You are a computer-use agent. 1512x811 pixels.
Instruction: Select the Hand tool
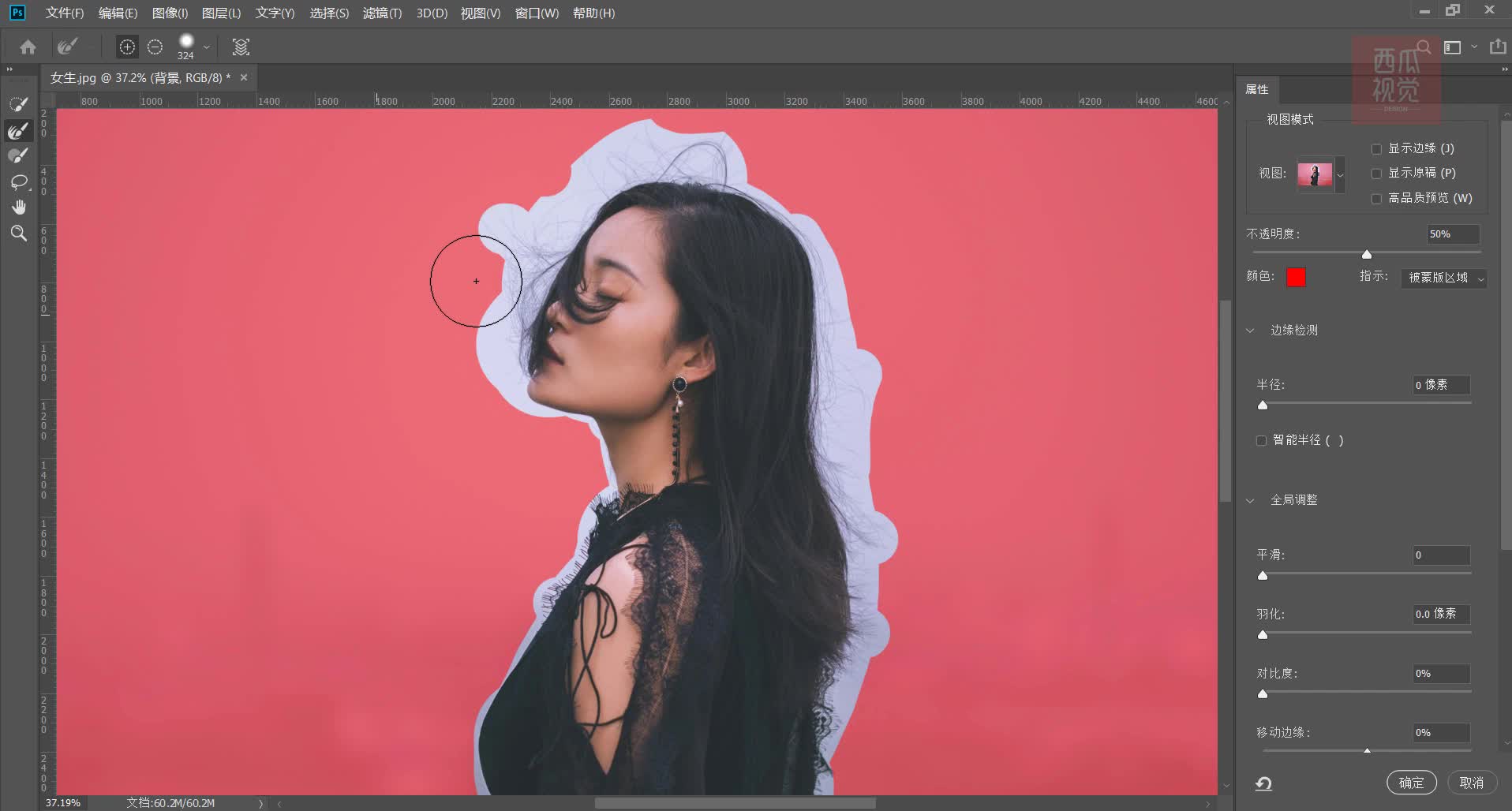point(18,207)
